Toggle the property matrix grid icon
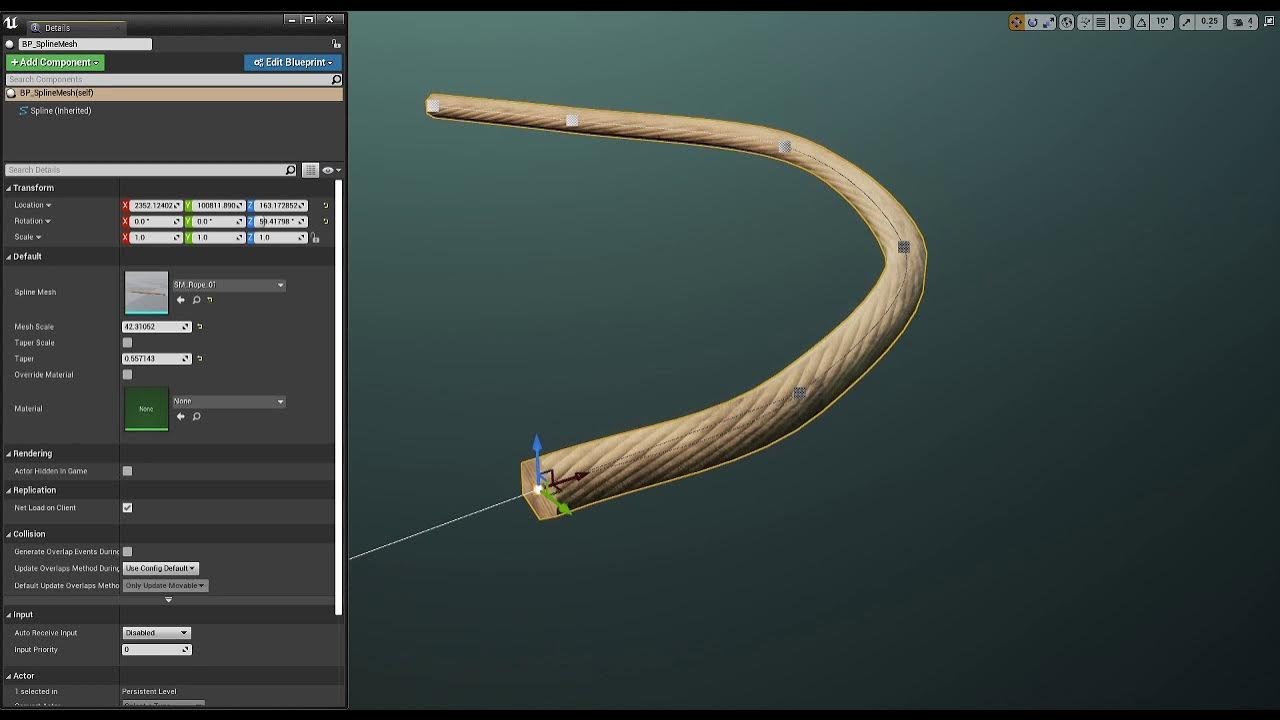The height and width of the screenshot is (720, 1280). click(310, 170)
